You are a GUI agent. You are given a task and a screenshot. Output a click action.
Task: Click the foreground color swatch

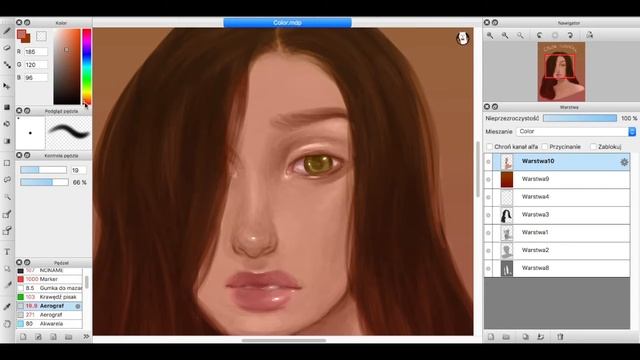click(21, 35)
